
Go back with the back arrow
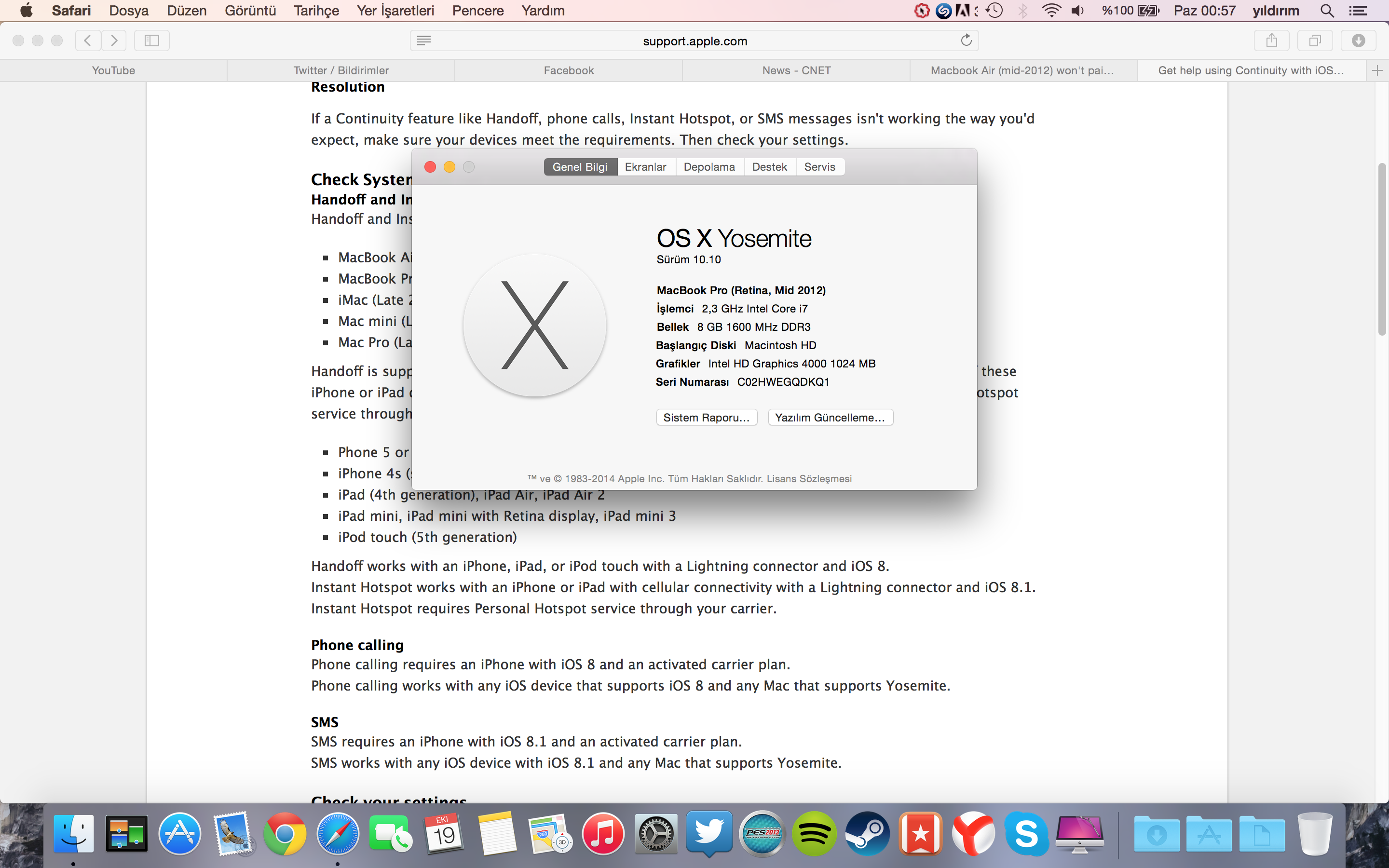tap(88, 40)
